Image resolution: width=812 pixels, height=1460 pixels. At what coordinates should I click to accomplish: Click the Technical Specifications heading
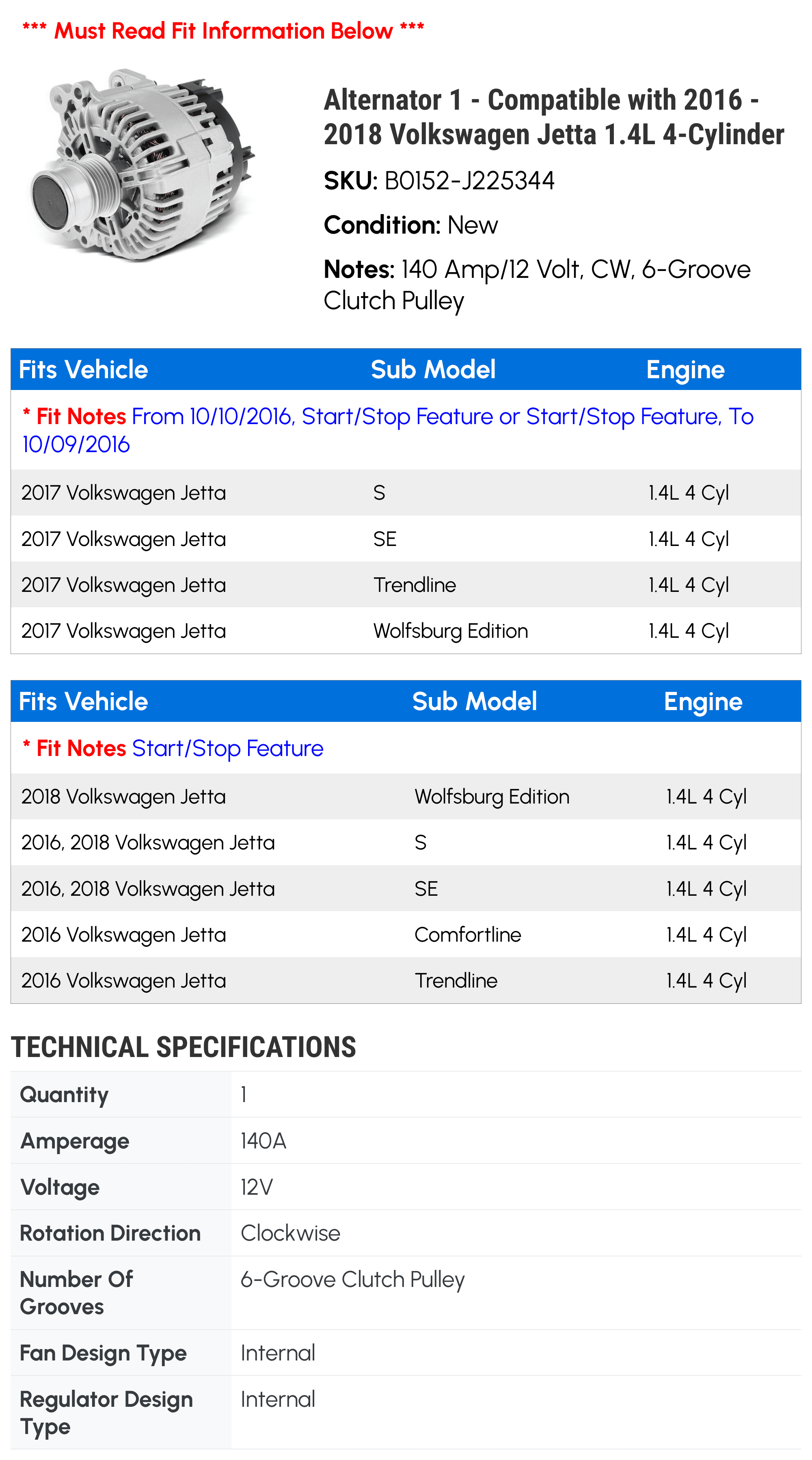tap(184, 1047)
